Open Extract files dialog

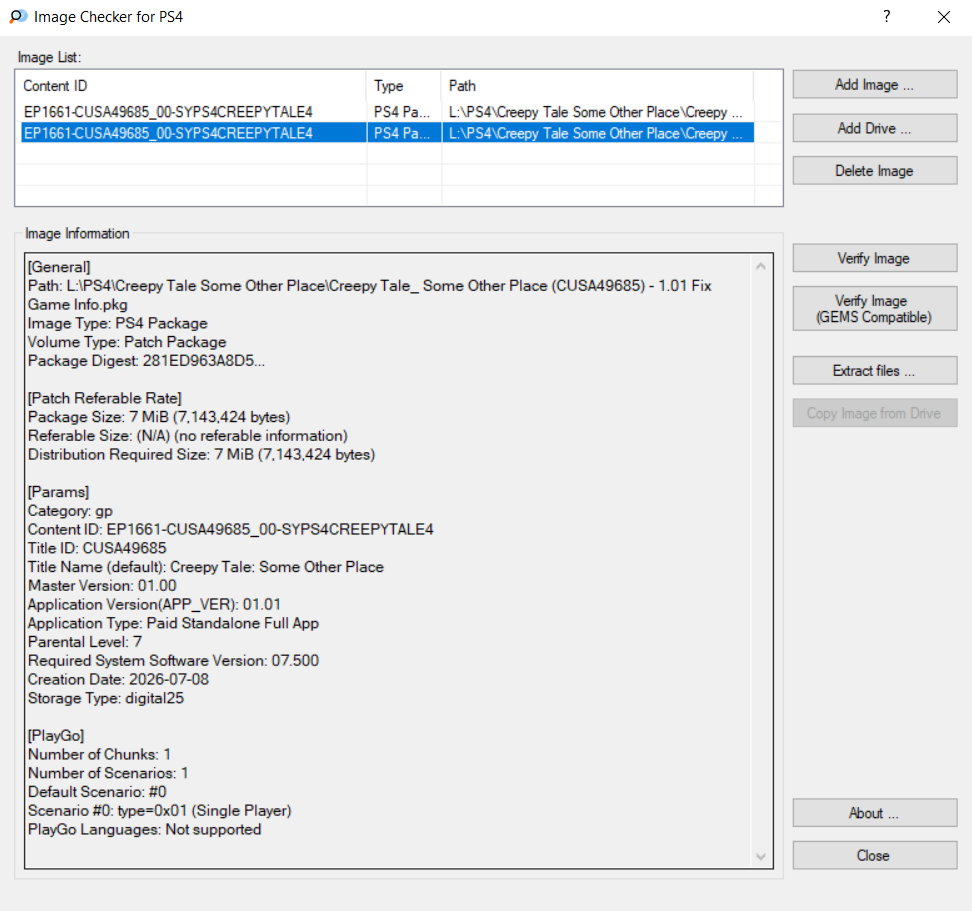(874, 371)
